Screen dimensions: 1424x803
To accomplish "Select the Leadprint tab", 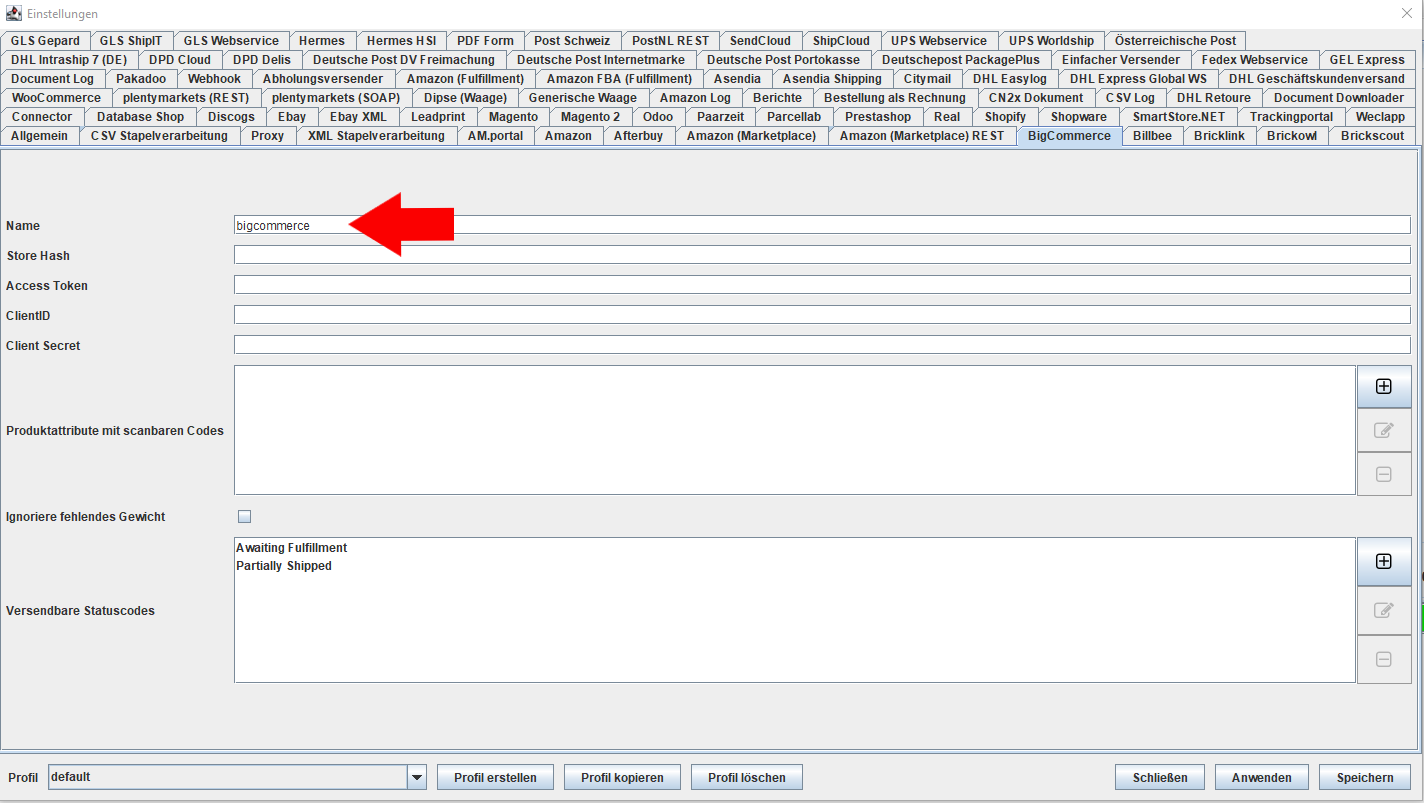I will point(438,117).
